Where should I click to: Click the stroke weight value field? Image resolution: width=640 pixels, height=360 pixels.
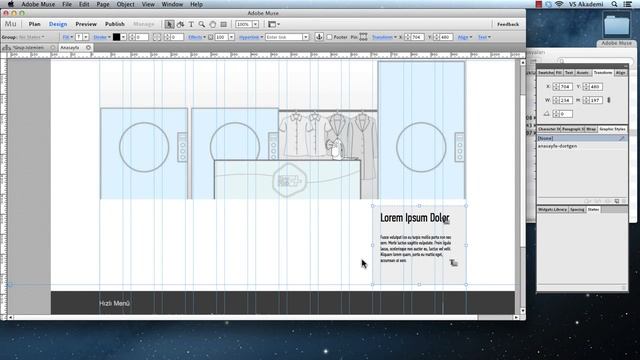pyautogui.click(x=142, y=37)
